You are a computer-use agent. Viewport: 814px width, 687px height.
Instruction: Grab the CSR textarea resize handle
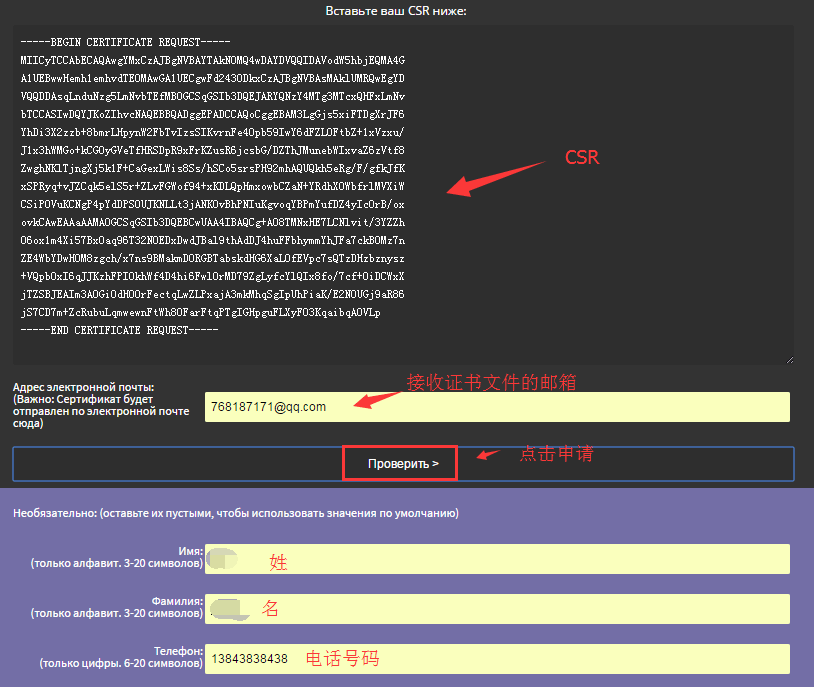pyautogui.click(x=789, y=359)
